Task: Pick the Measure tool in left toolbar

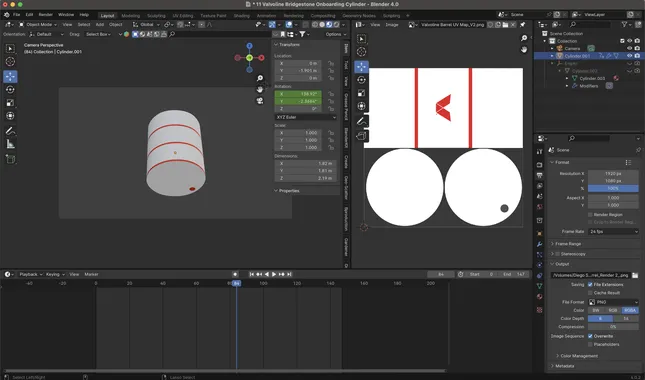Action: (x=10, y=144)
